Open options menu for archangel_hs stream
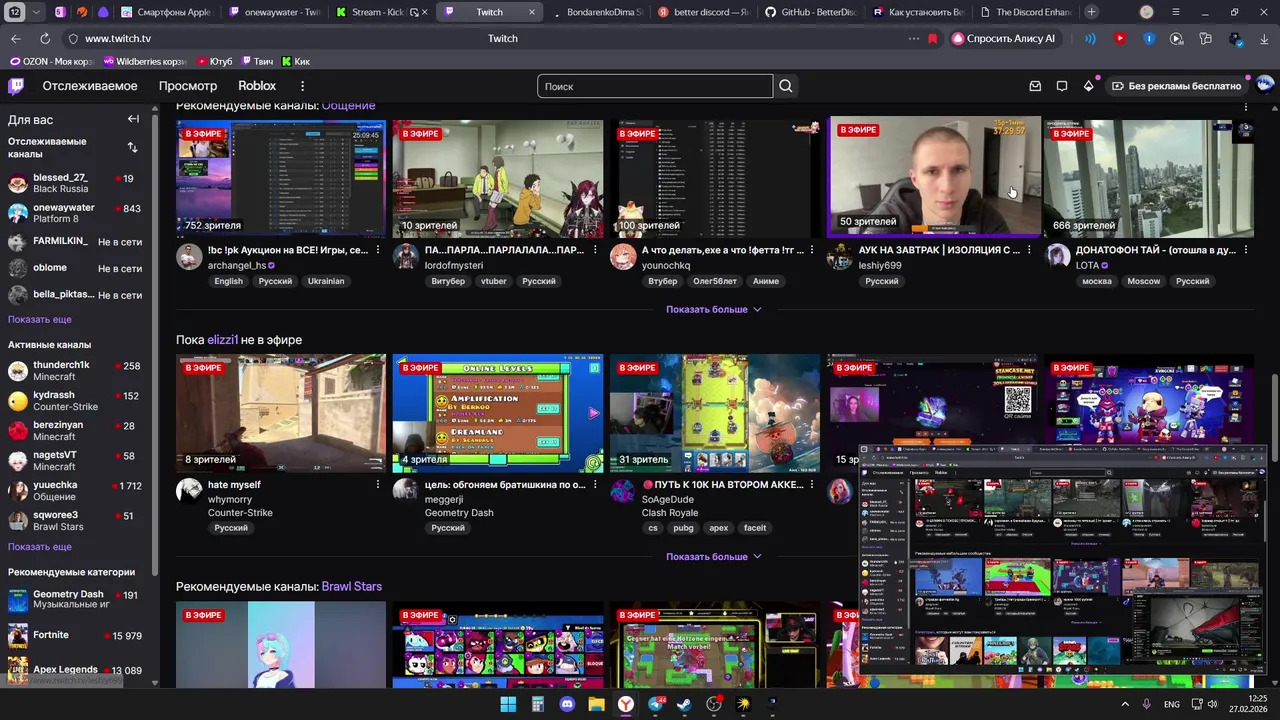1280x720 pixels. [x=378, y=250]
